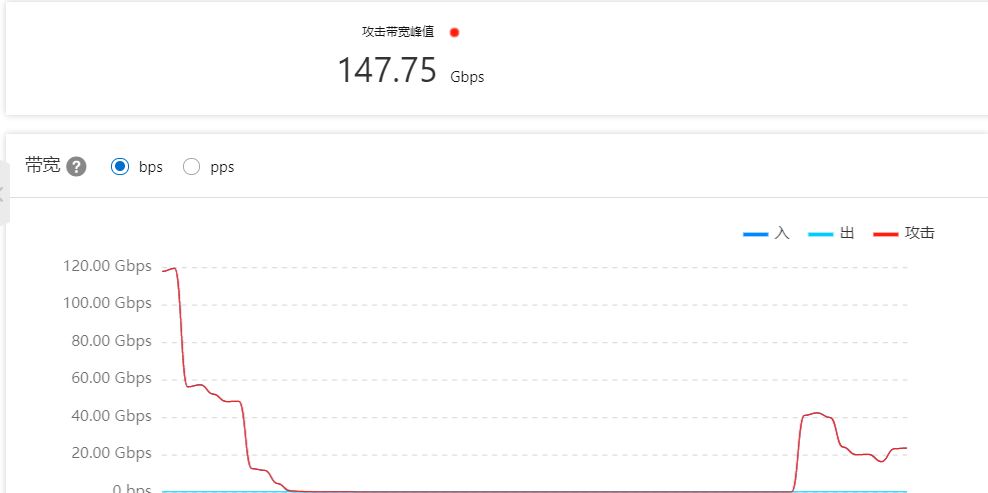Click the red dot next to 攻击带宽峰值
The image size is (988, 493).
pos(454,32)
